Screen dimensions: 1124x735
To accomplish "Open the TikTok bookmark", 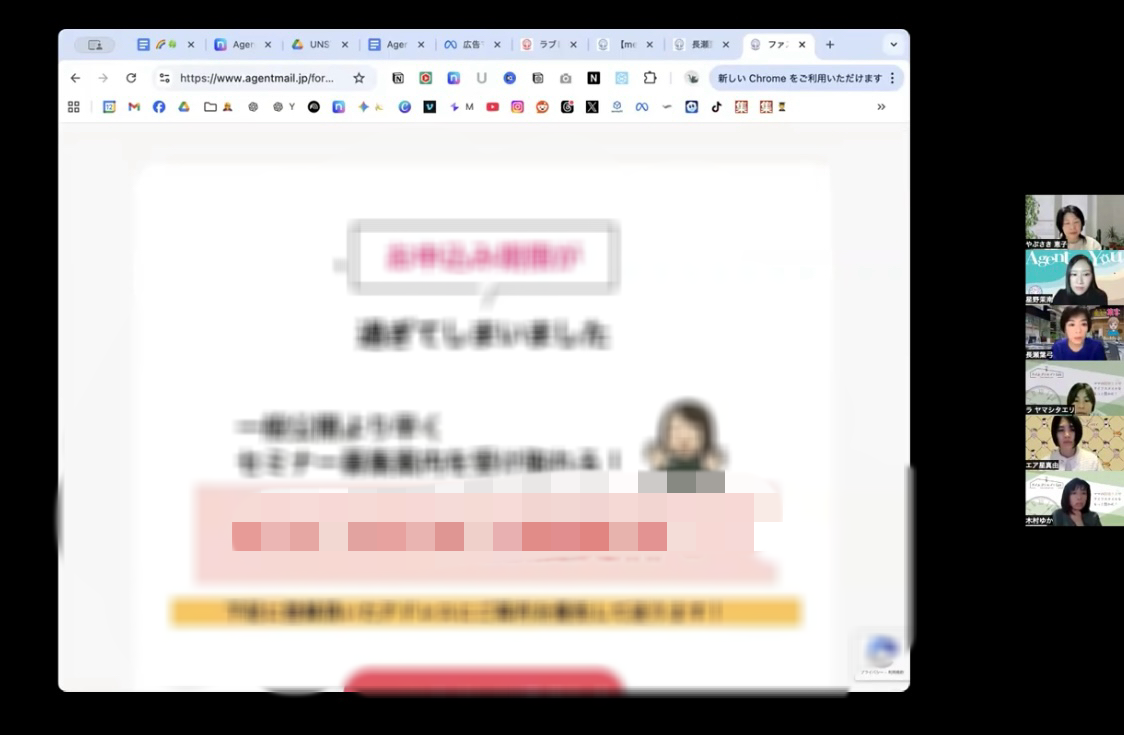I will coord(716,107).
